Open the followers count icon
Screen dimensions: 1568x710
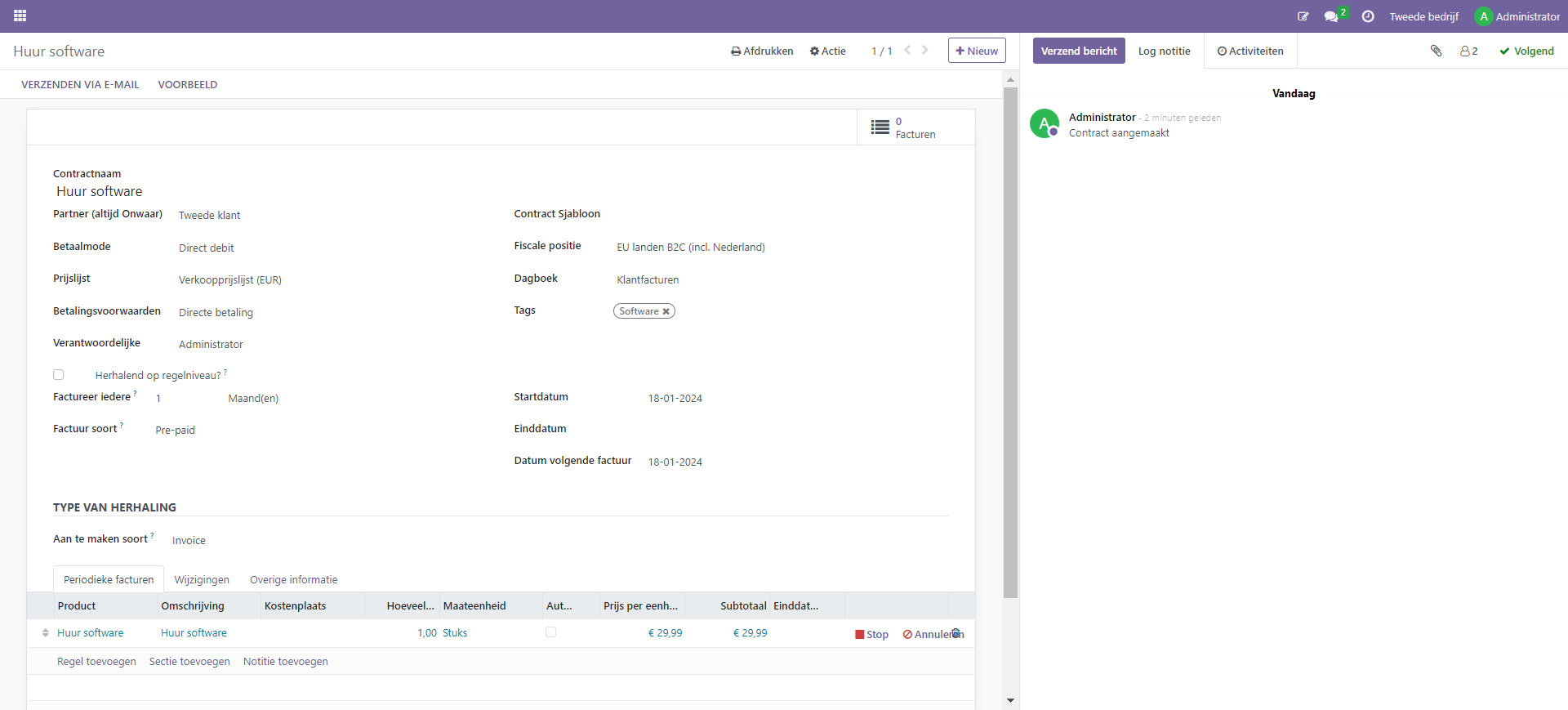tap(1468, 51)
